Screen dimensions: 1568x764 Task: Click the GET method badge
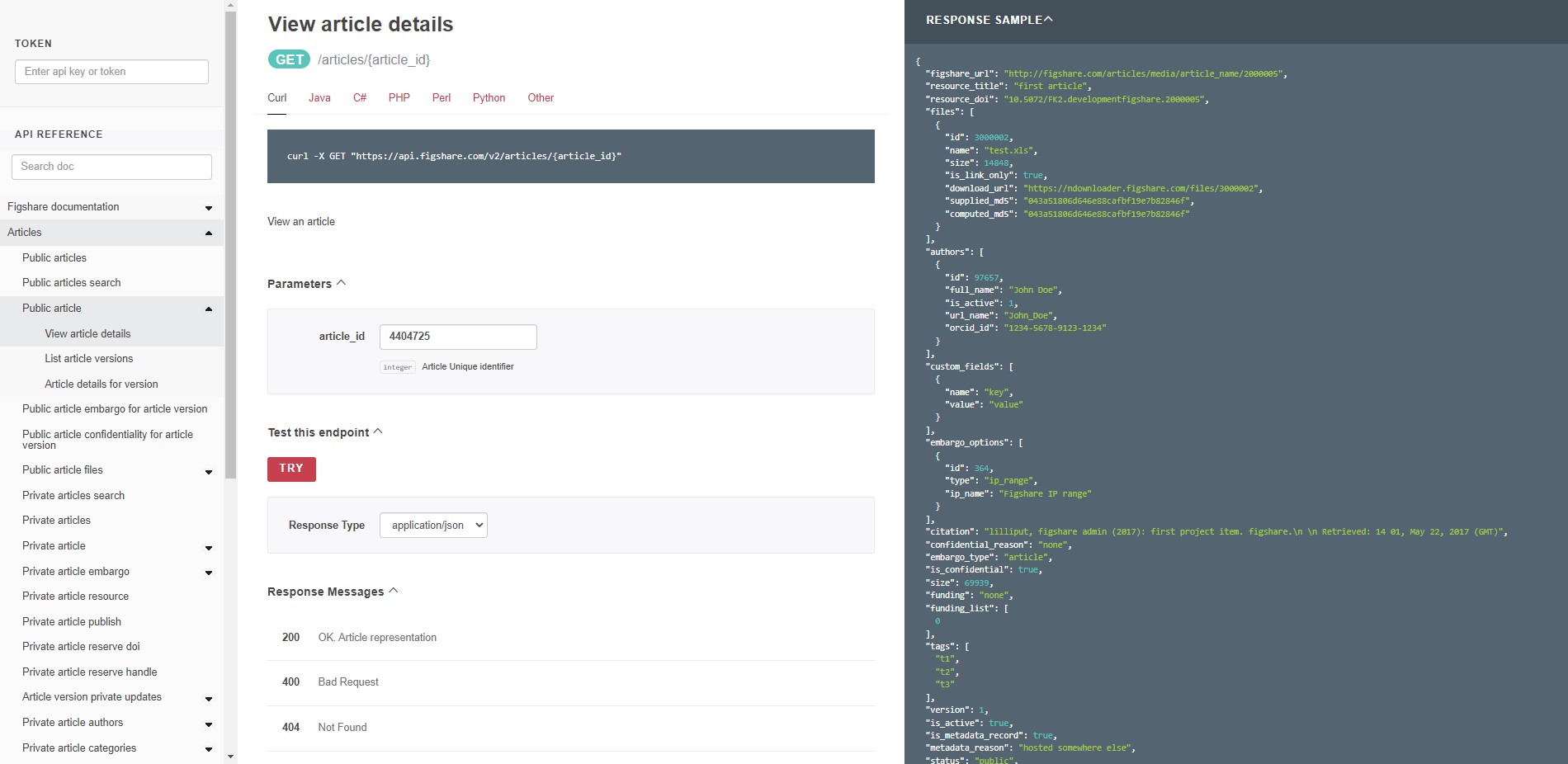pyautogui.click(x=289, y=59)
